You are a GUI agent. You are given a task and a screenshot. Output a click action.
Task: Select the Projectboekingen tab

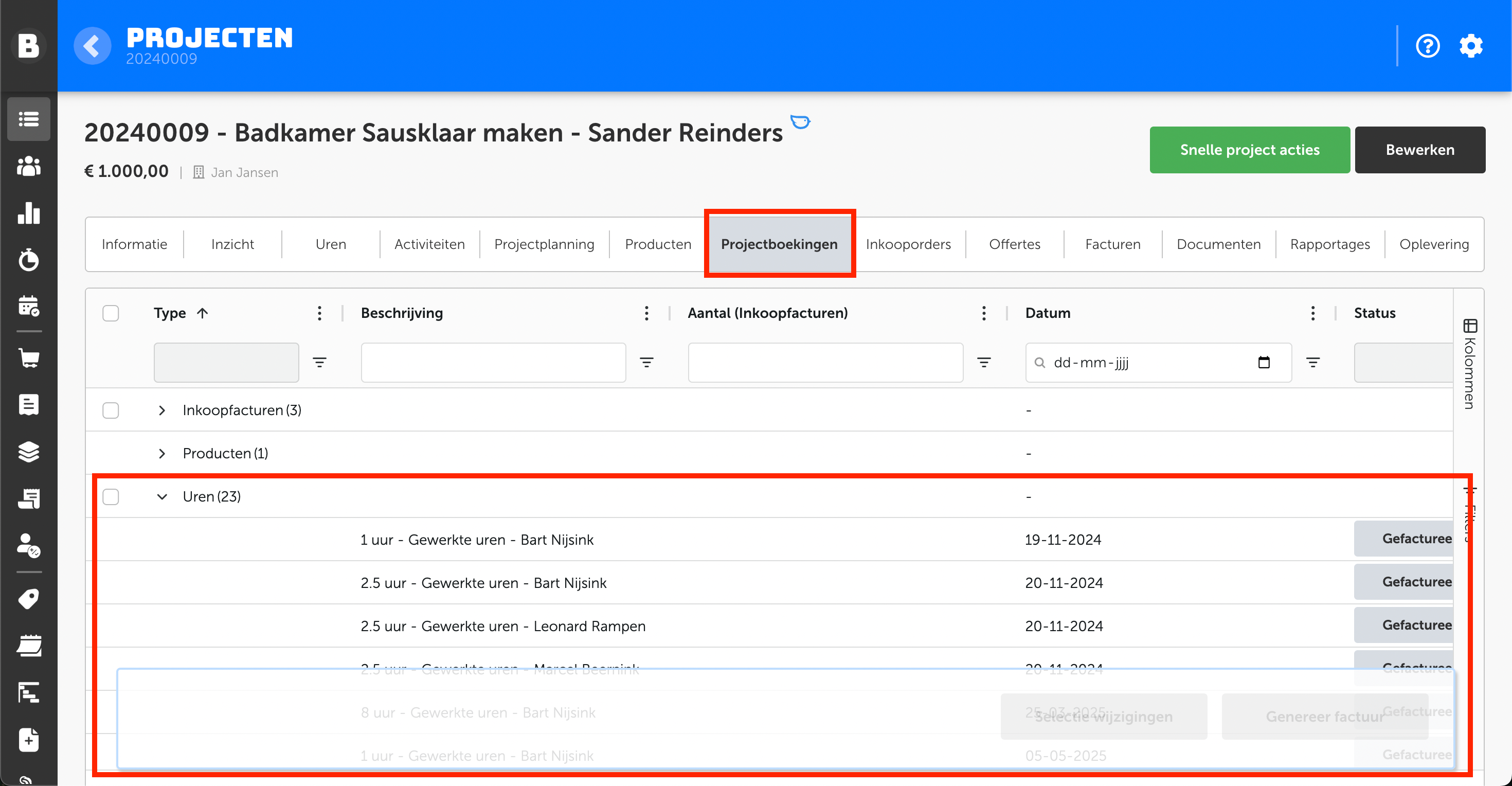779,244
